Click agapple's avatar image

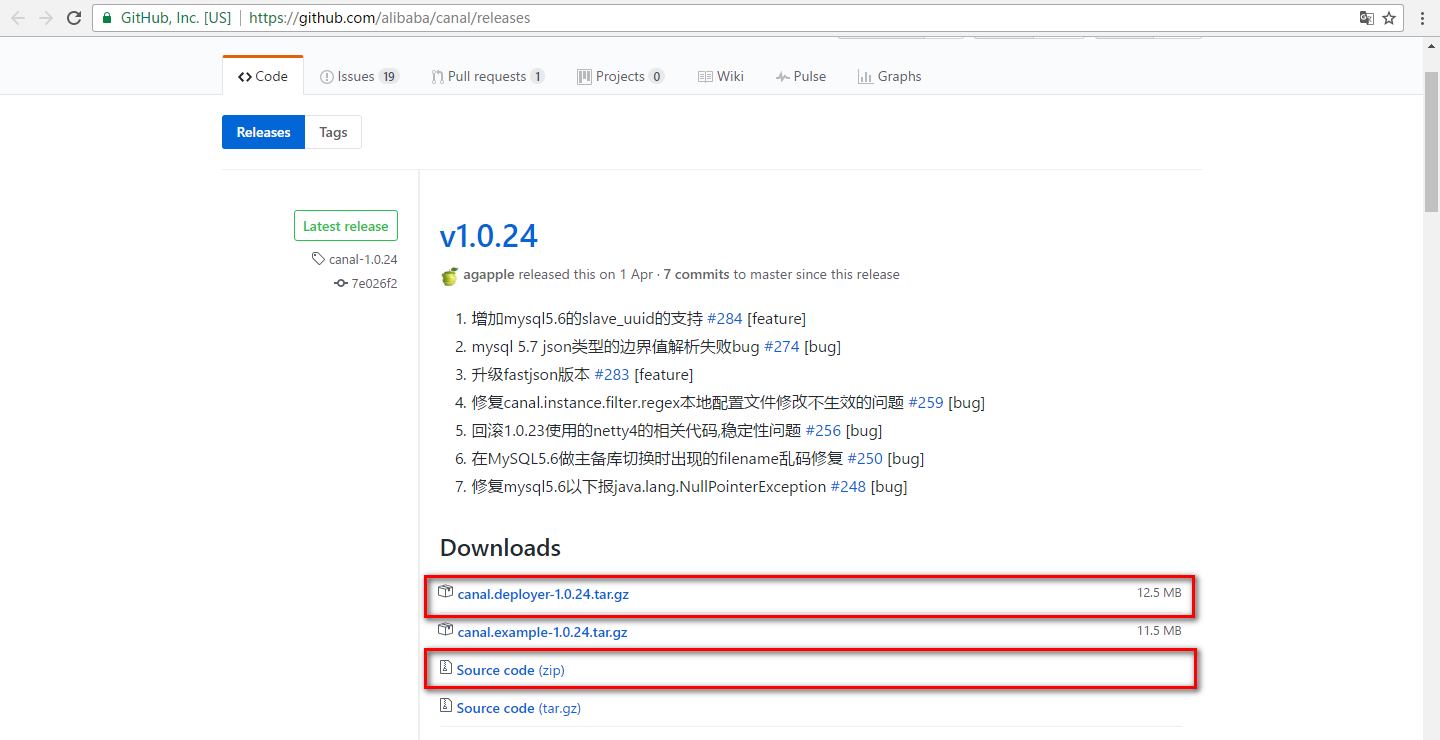coord(449,275)
